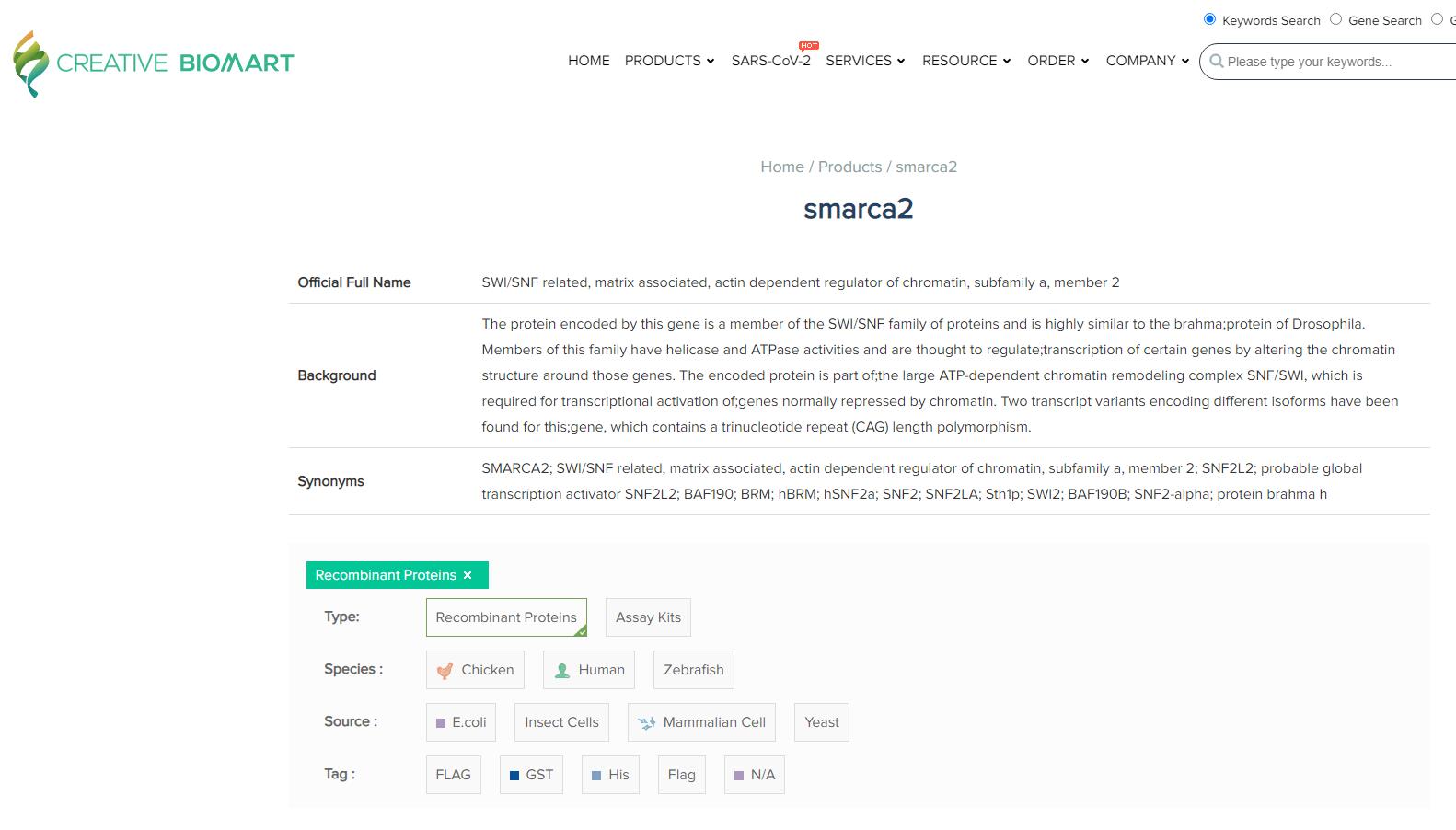The height and width of the screenshot is (830, 1456).
Task: Select Keywords Search radio button
Action: 1210,19
